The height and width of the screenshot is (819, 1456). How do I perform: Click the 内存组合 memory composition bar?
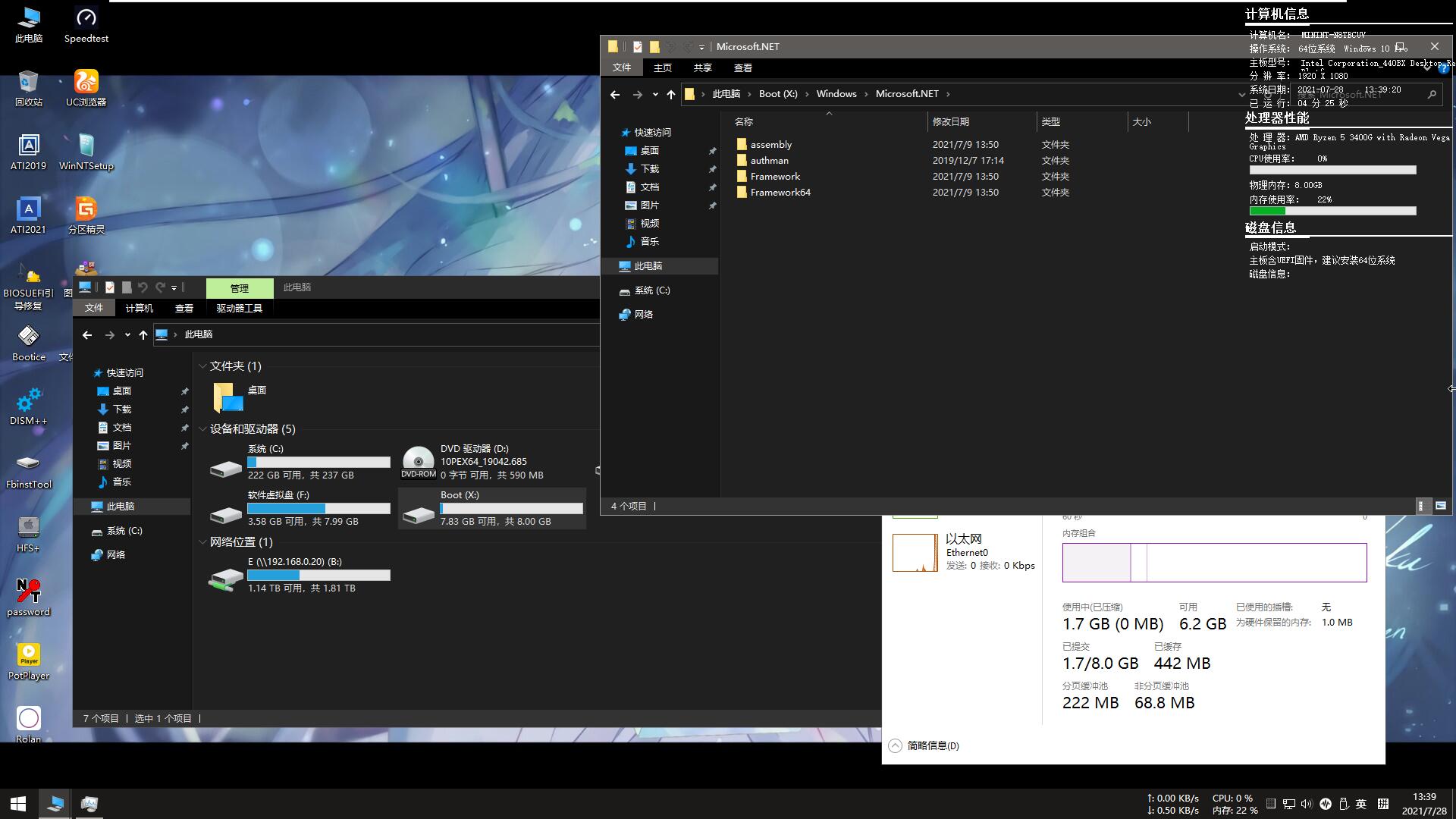tap(1214, 563)
